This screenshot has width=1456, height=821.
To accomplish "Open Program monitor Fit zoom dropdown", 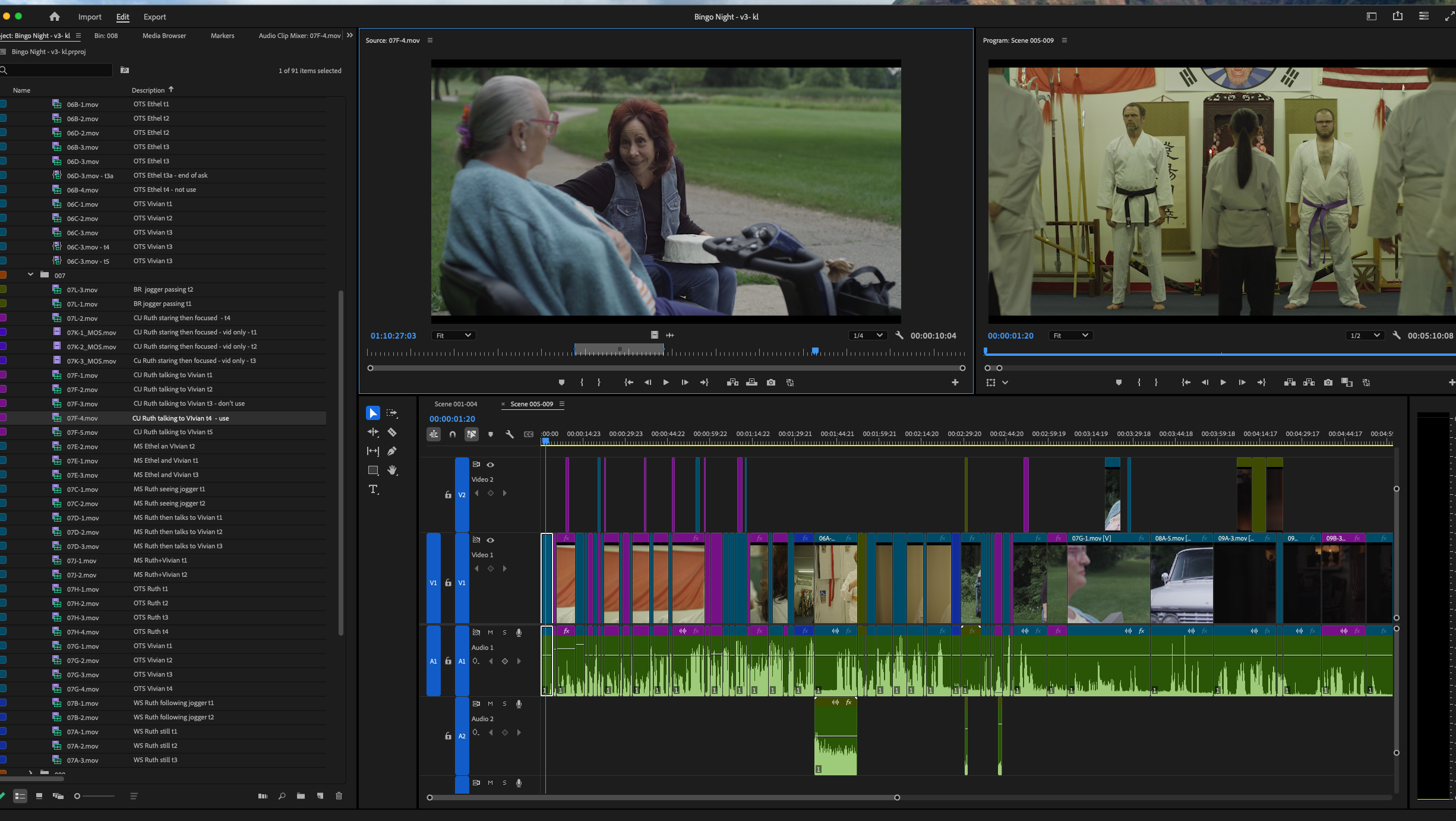I will pos(1070,336).
